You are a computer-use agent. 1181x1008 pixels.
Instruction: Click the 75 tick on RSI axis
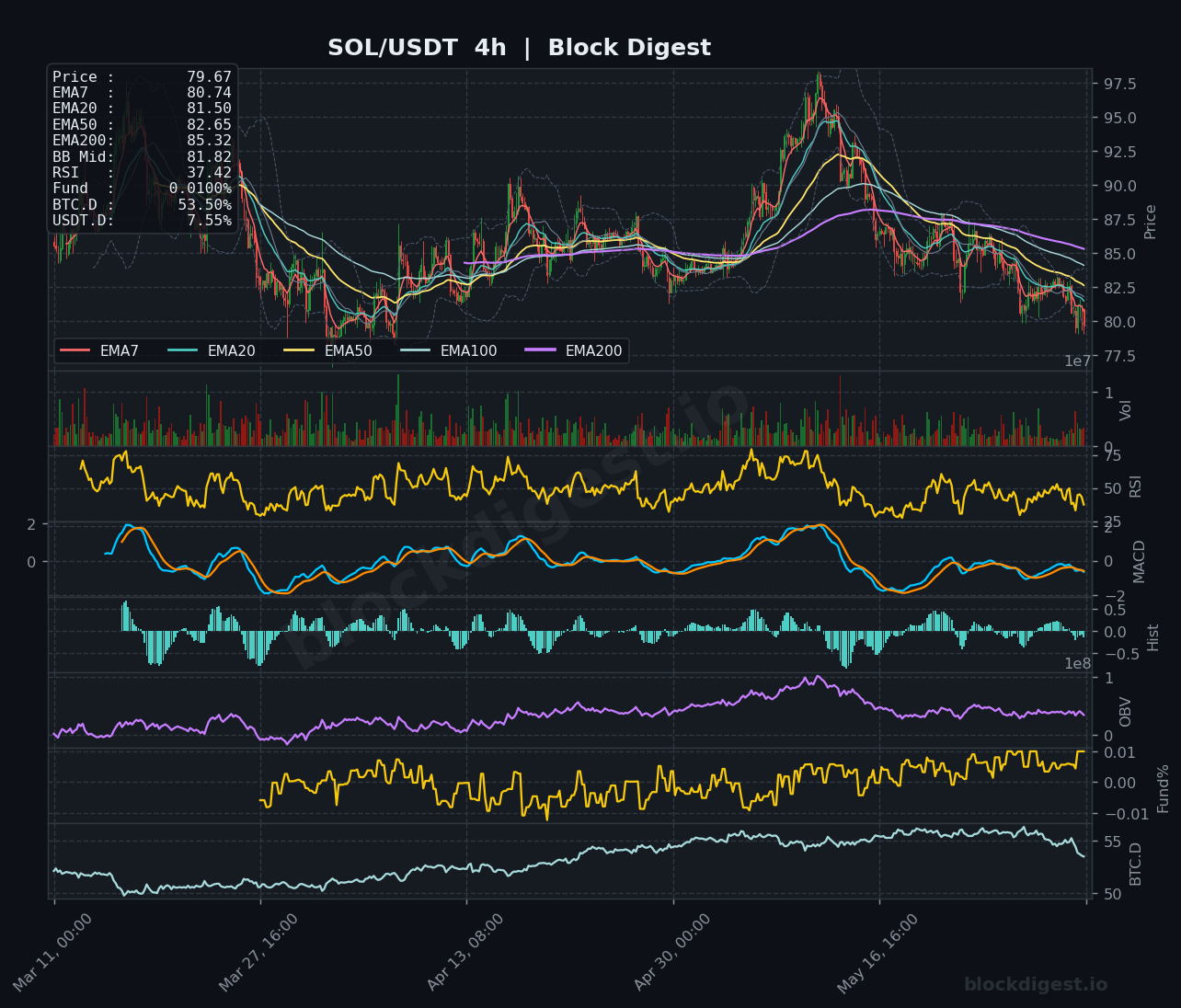pyautogui.click(x=1112, y=456)
